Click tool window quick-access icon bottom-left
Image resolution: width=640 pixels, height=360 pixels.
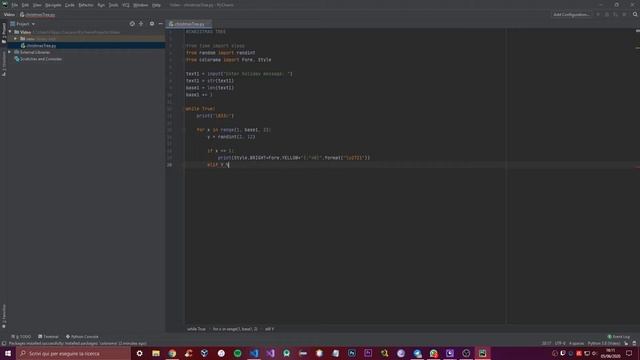point(4,344)
